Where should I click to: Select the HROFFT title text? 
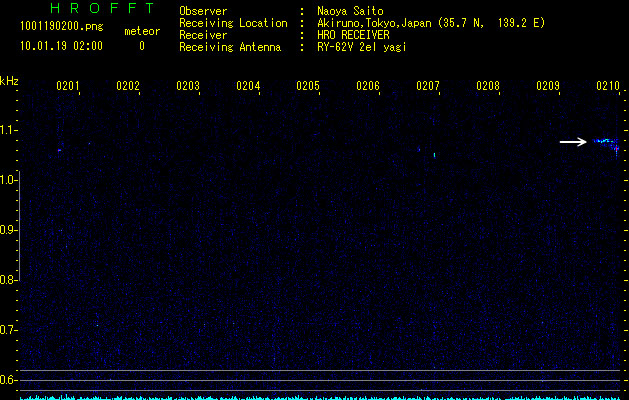click(95, 9)
